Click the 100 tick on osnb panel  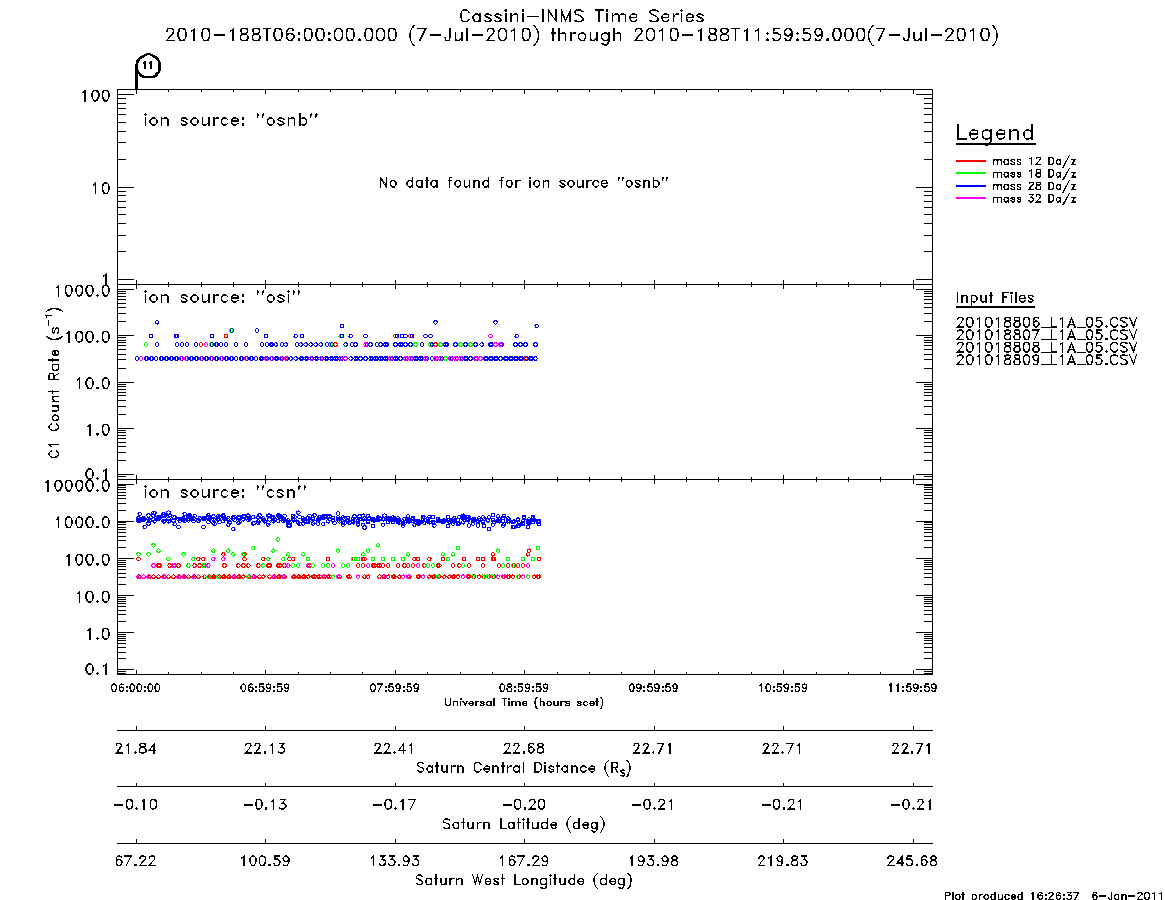point(95,96)
